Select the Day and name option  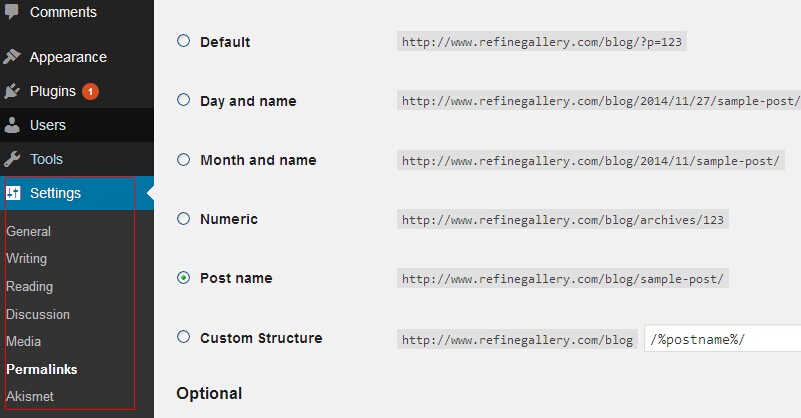pyautogui.click(x=183, y=100)
